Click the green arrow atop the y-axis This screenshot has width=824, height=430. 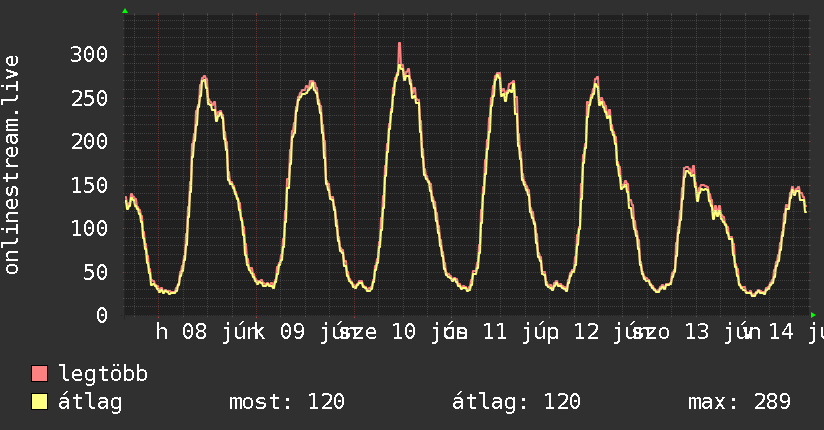(x=125, y=11)
